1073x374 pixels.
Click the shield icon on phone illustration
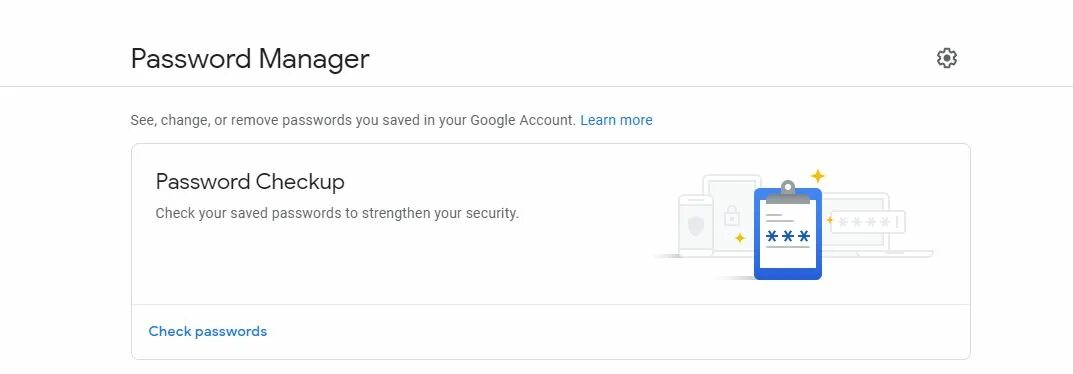pos(695,226)
